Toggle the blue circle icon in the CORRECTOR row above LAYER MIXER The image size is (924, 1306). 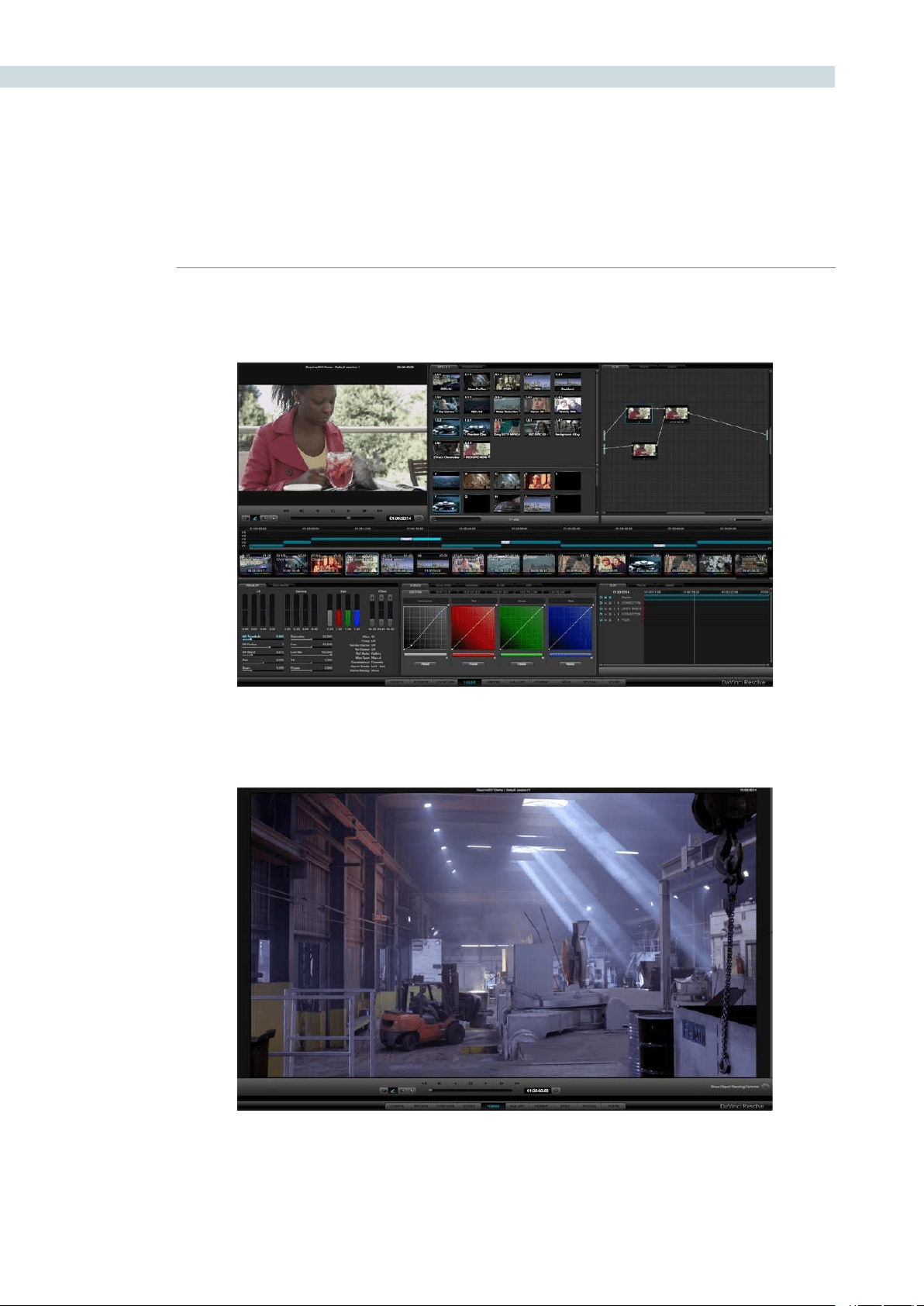pos(602,603)
